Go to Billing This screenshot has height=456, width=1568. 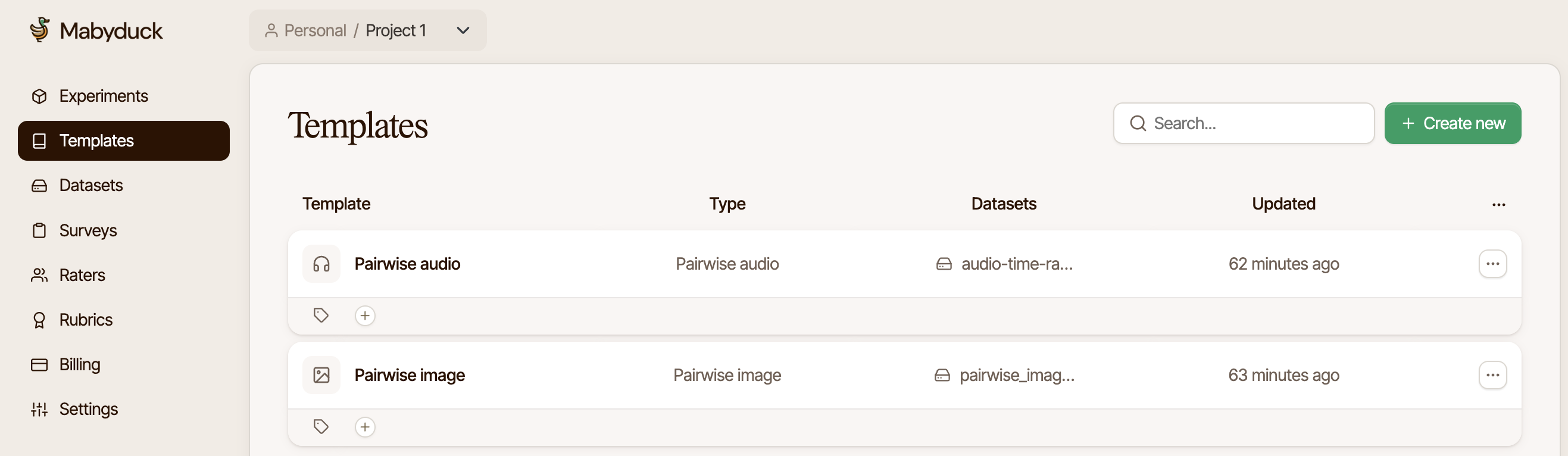[x=124, y=365]
